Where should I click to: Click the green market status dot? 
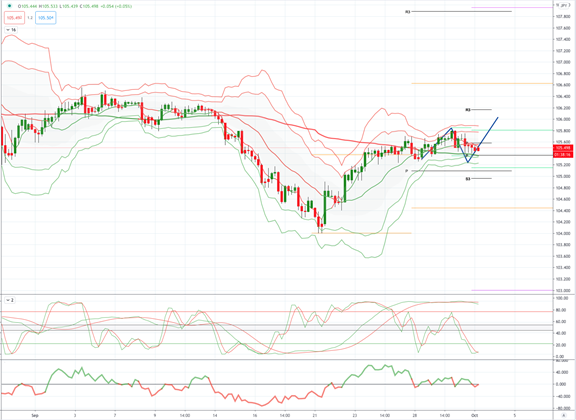click(x=10, y=6)
